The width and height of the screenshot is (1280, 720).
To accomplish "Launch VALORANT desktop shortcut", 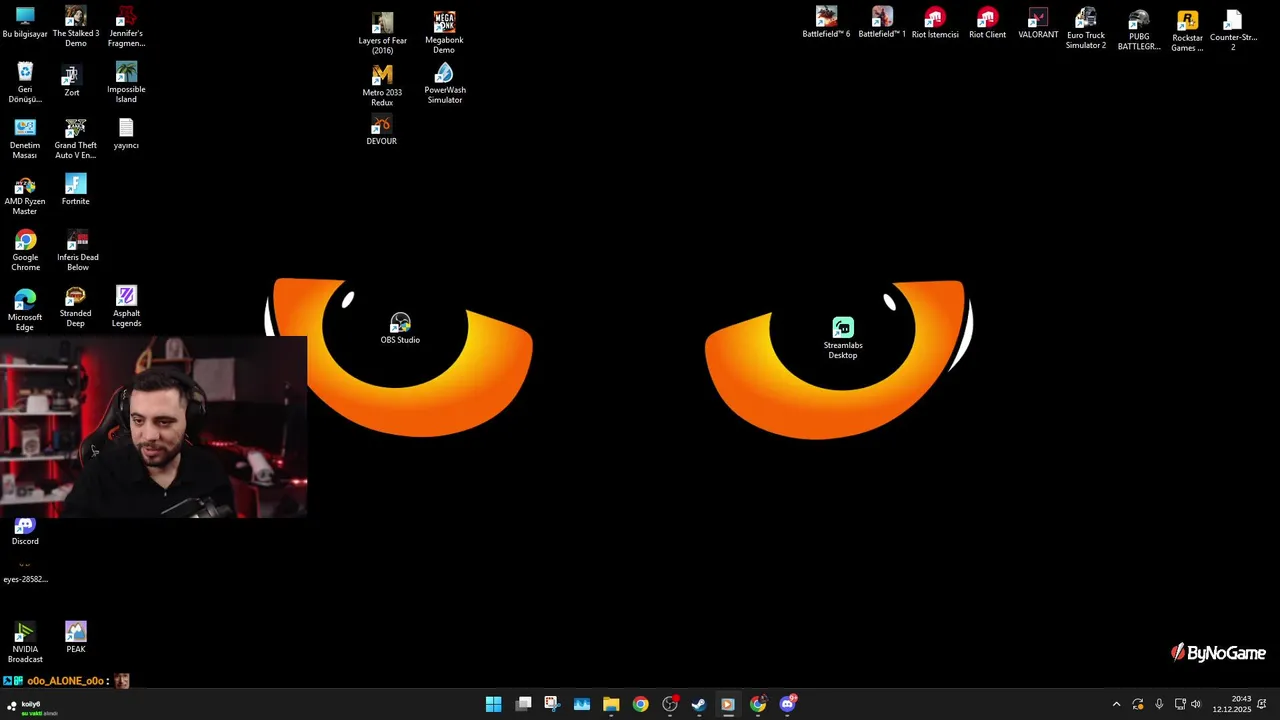I will 1038,24.
